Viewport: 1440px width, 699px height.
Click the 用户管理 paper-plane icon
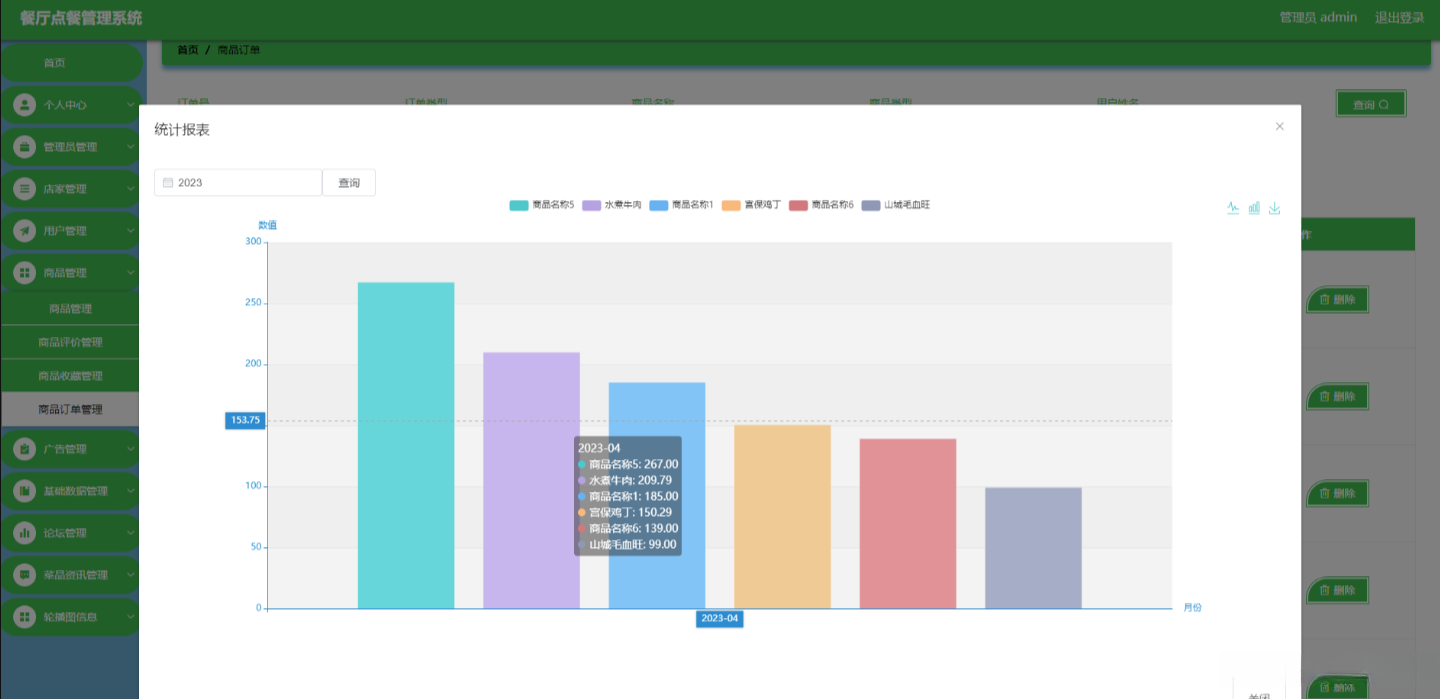click(25, 230)
